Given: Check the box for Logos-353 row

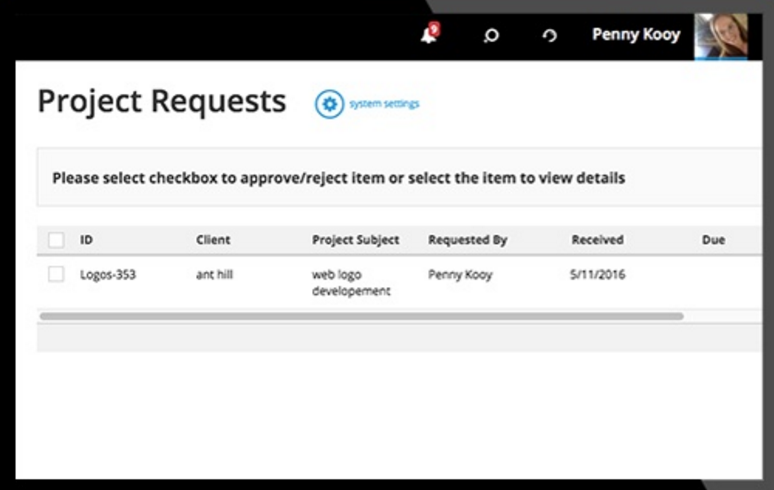Looking at the screenshot, I should tap(56, 274).
